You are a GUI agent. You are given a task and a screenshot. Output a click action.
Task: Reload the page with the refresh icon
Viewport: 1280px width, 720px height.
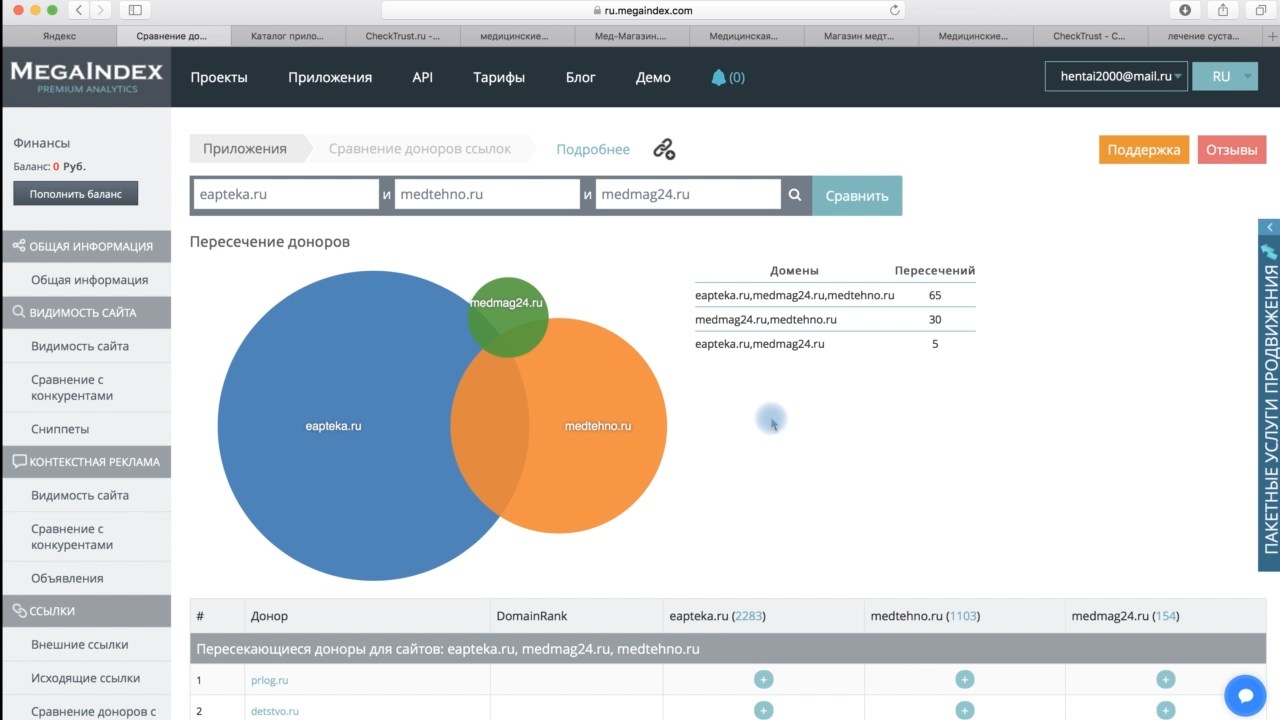(895, 11)
